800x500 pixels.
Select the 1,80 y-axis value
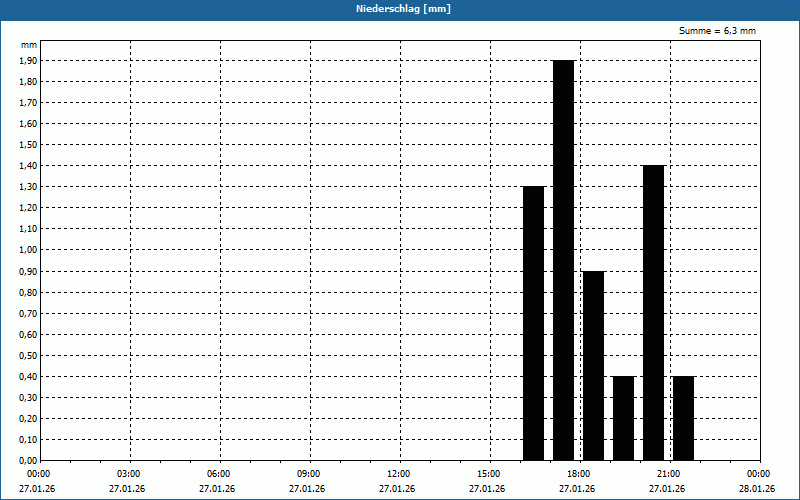[x=28, y=82]
